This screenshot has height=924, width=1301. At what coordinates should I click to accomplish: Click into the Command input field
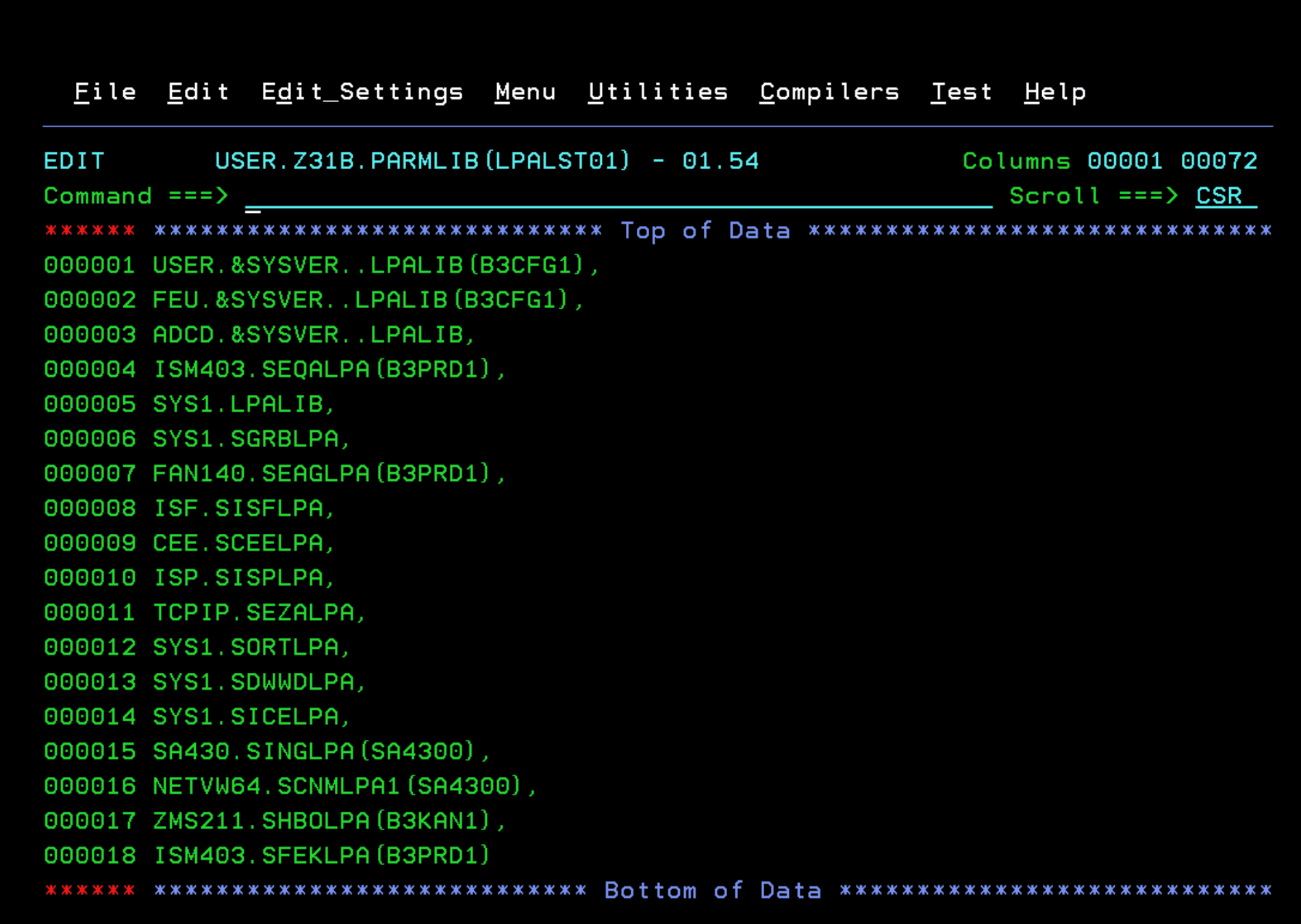point(616,196)
